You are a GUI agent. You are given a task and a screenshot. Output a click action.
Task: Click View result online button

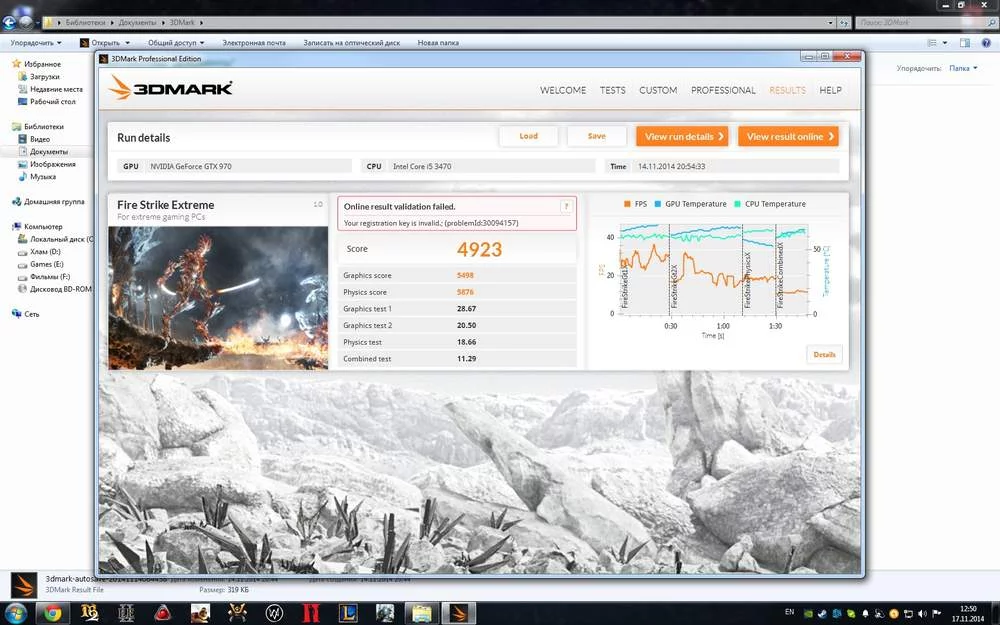tap(788, 136)
